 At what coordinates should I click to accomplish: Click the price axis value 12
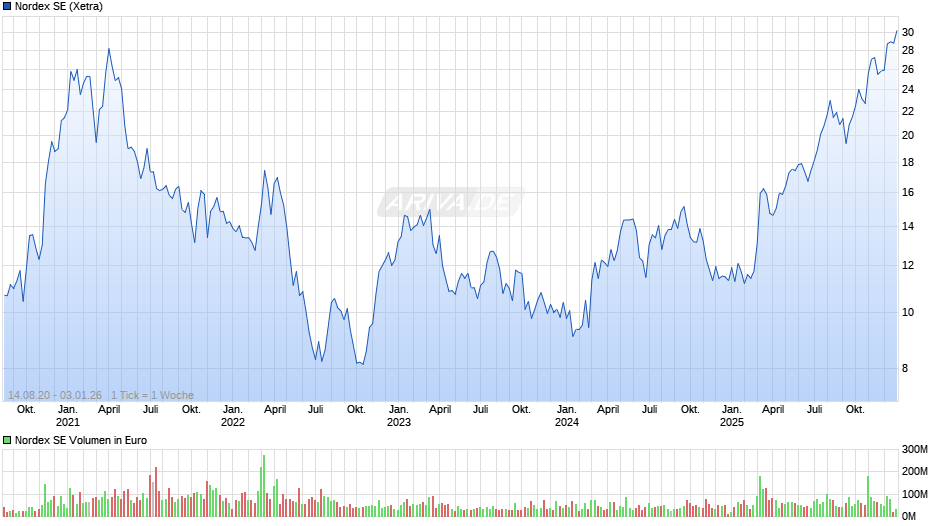908,266
